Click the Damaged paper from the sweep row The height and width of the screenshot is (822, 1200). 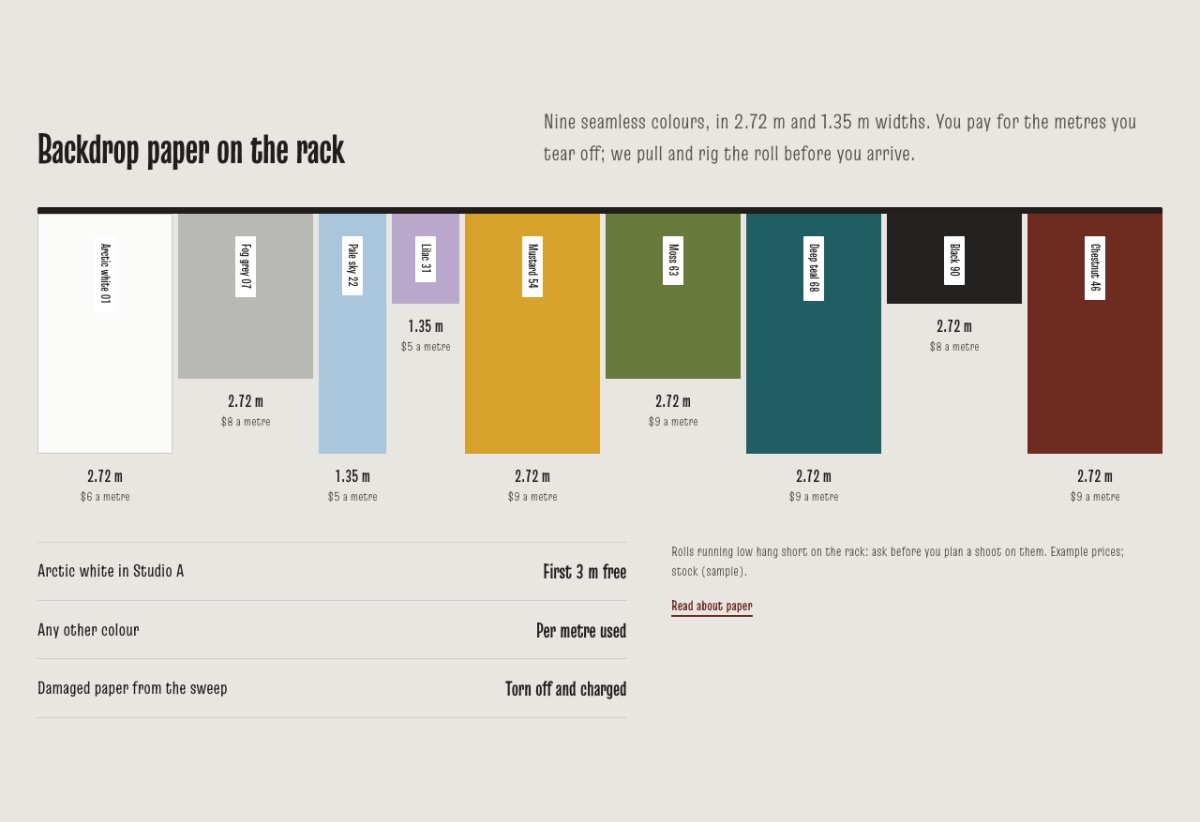coord(332,688)
